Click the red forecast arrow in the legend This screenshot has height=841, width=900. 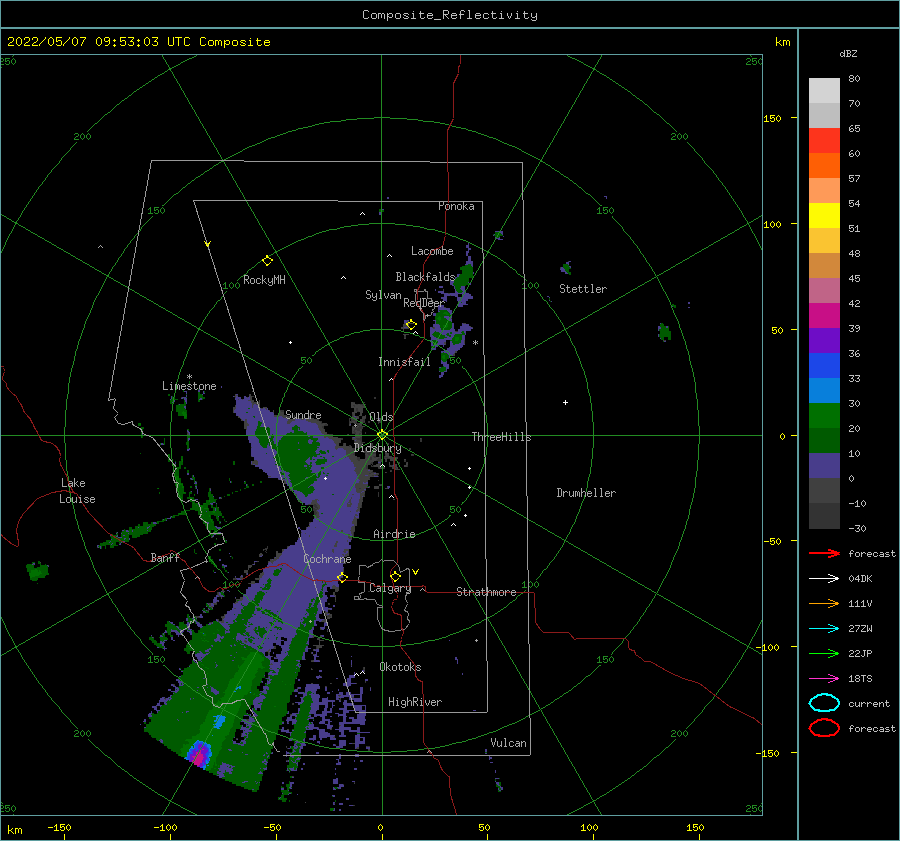(824, 553)
